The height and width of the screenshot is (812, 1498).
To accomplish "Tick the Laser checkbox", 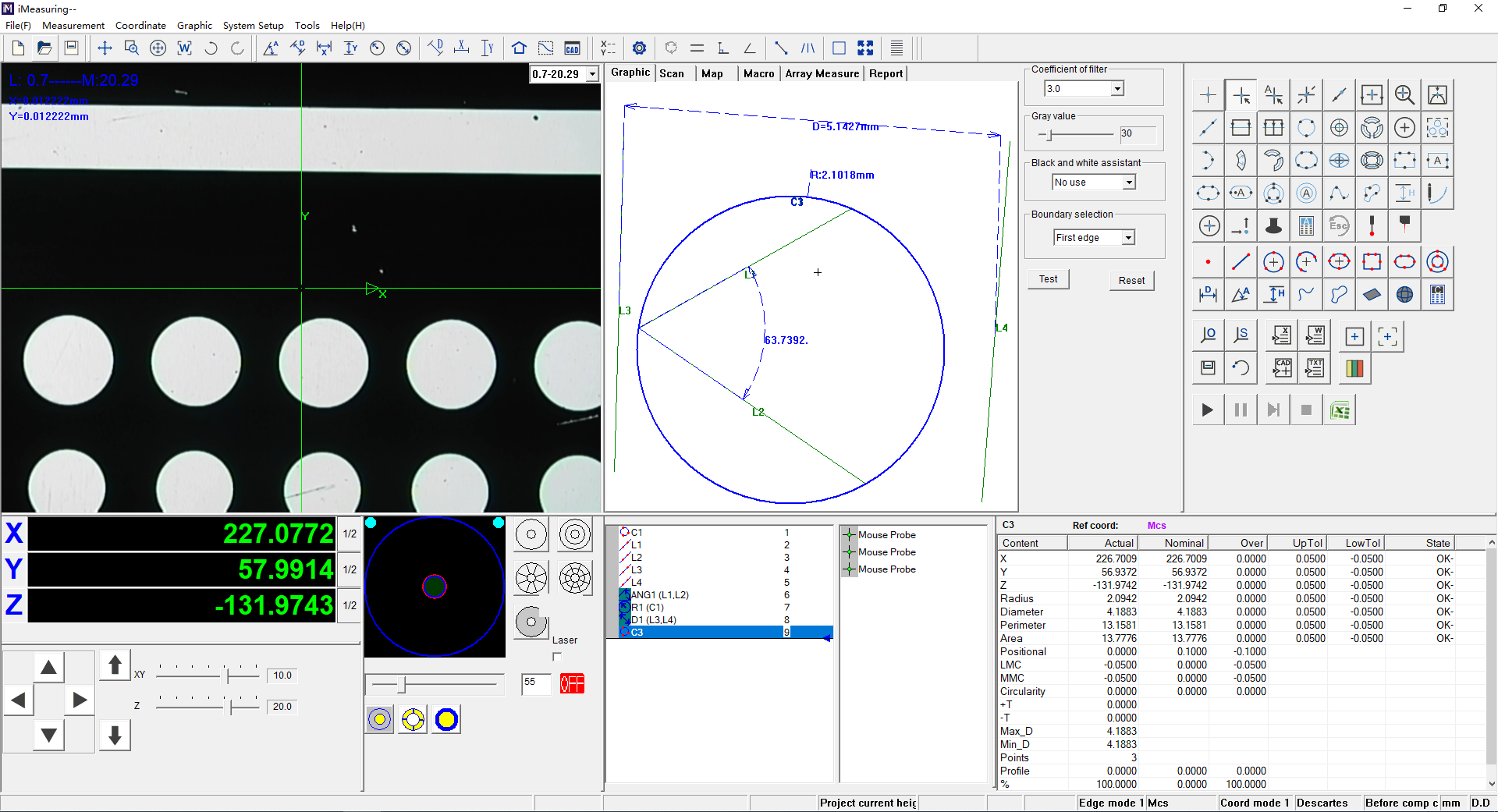I will (x=557, y=657).
